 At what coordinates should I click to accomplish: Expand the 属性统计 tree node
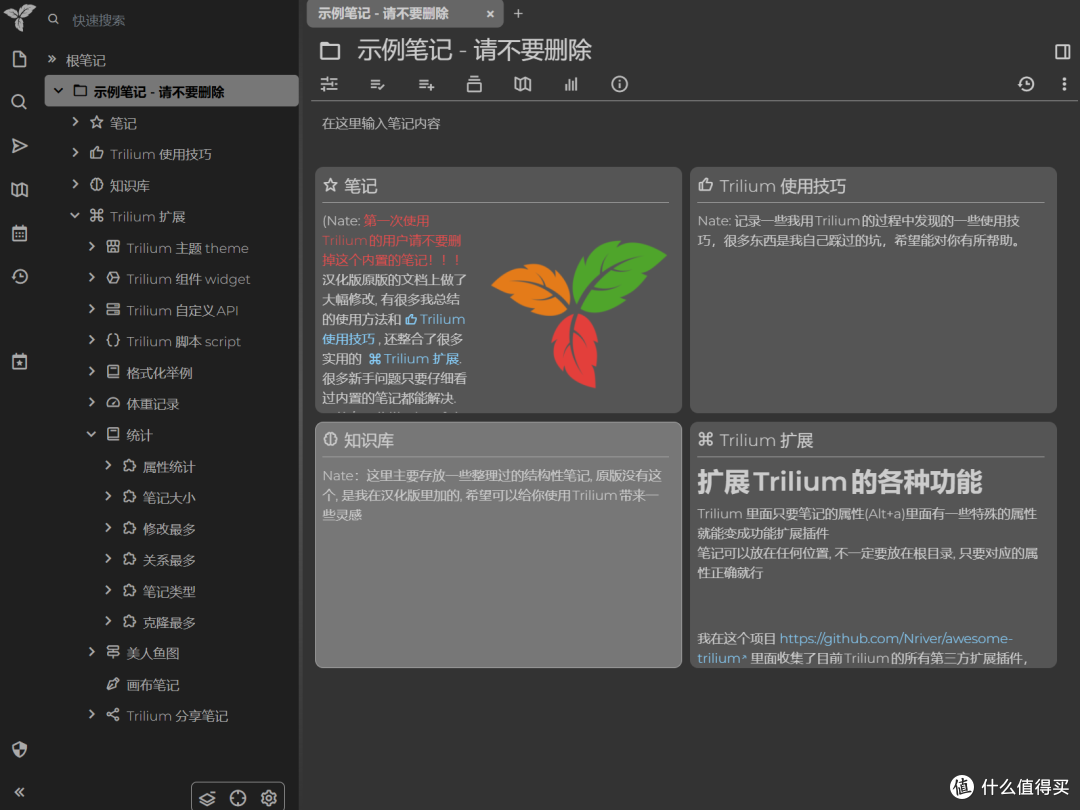pos(108,465)
